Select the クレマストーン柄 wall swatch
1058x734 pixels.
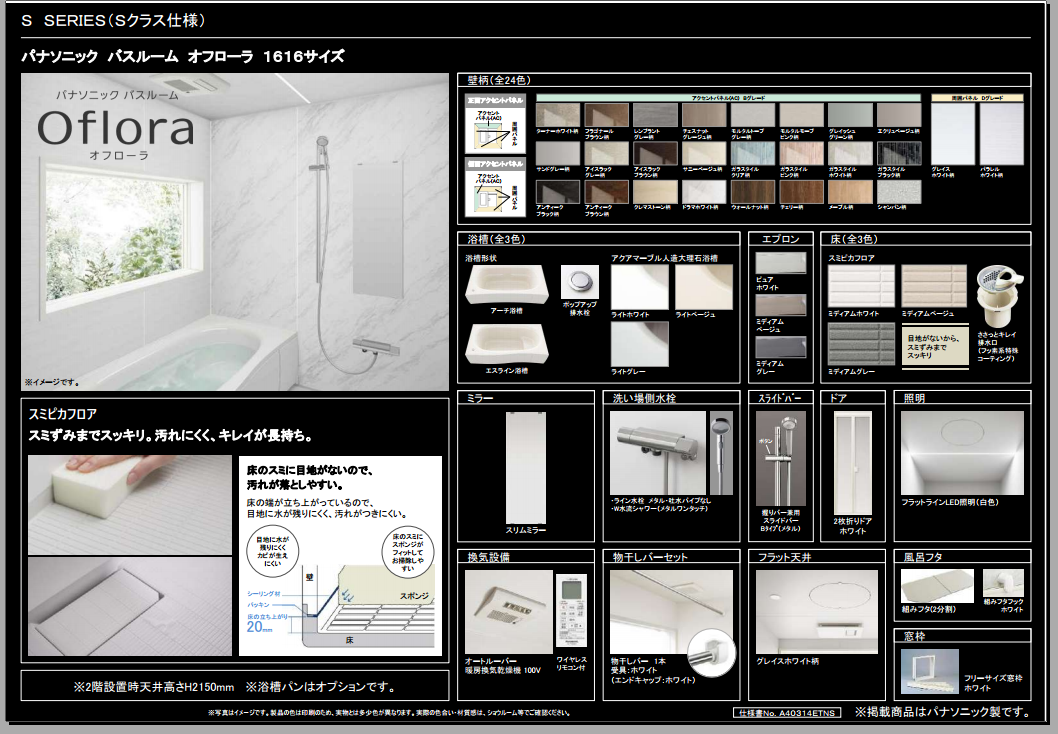pyautogui.click(x=655, y=192)
